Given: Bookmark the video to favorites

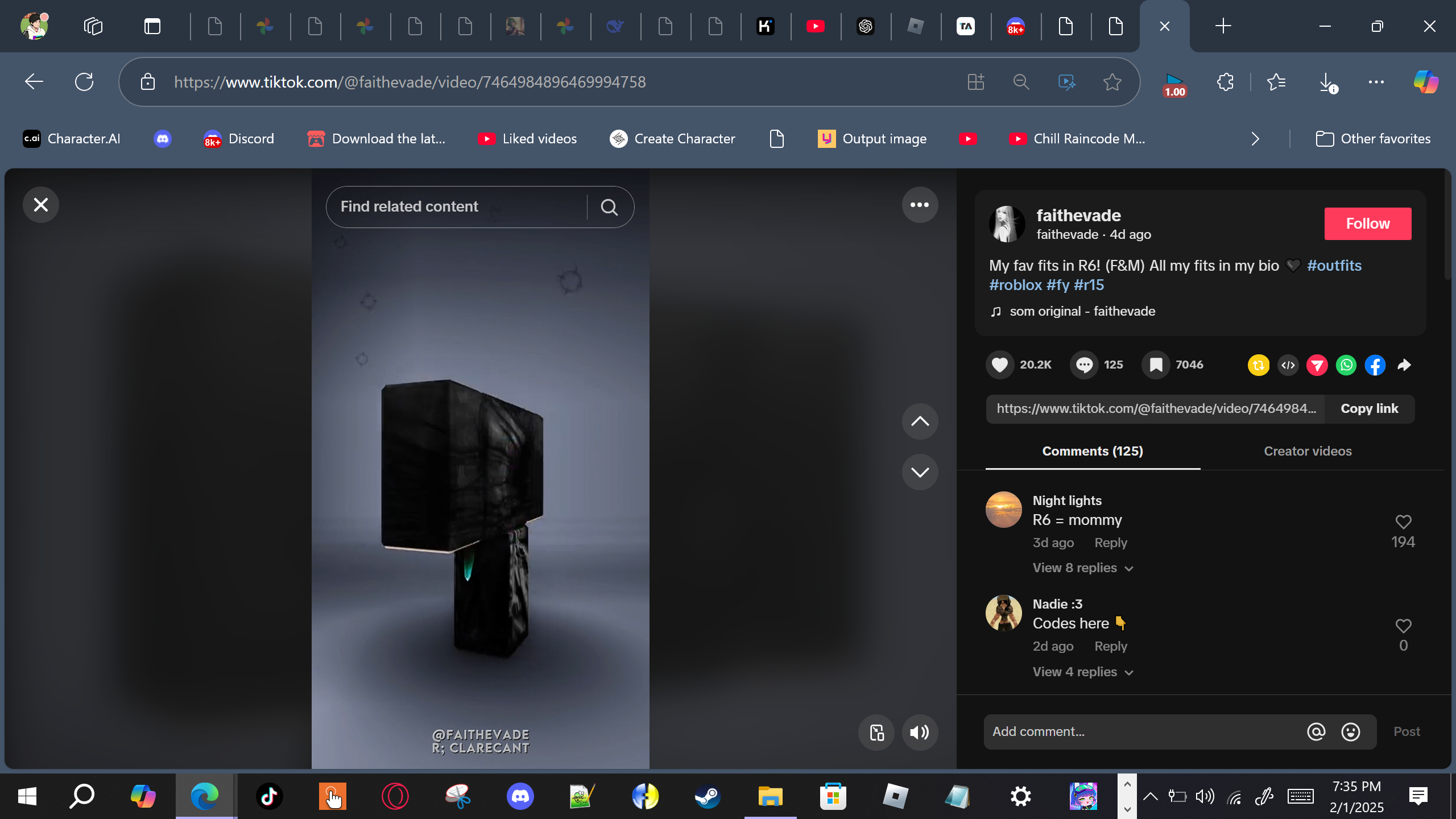Looking at the screenshot, I should (x=1156, y=365).
